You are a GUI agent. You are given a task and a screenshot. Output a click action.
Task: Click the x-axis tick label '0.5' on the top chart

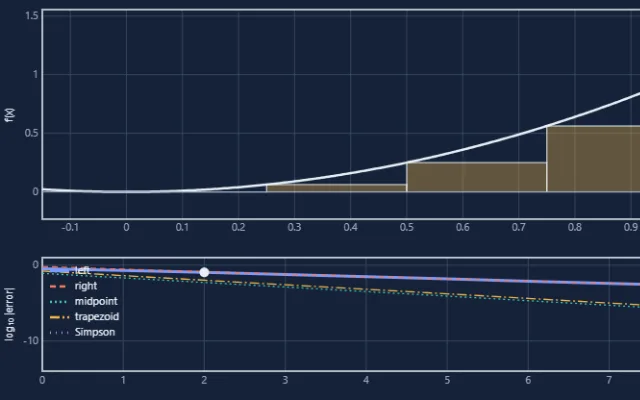pyautogui.click(x=407, y=227)
